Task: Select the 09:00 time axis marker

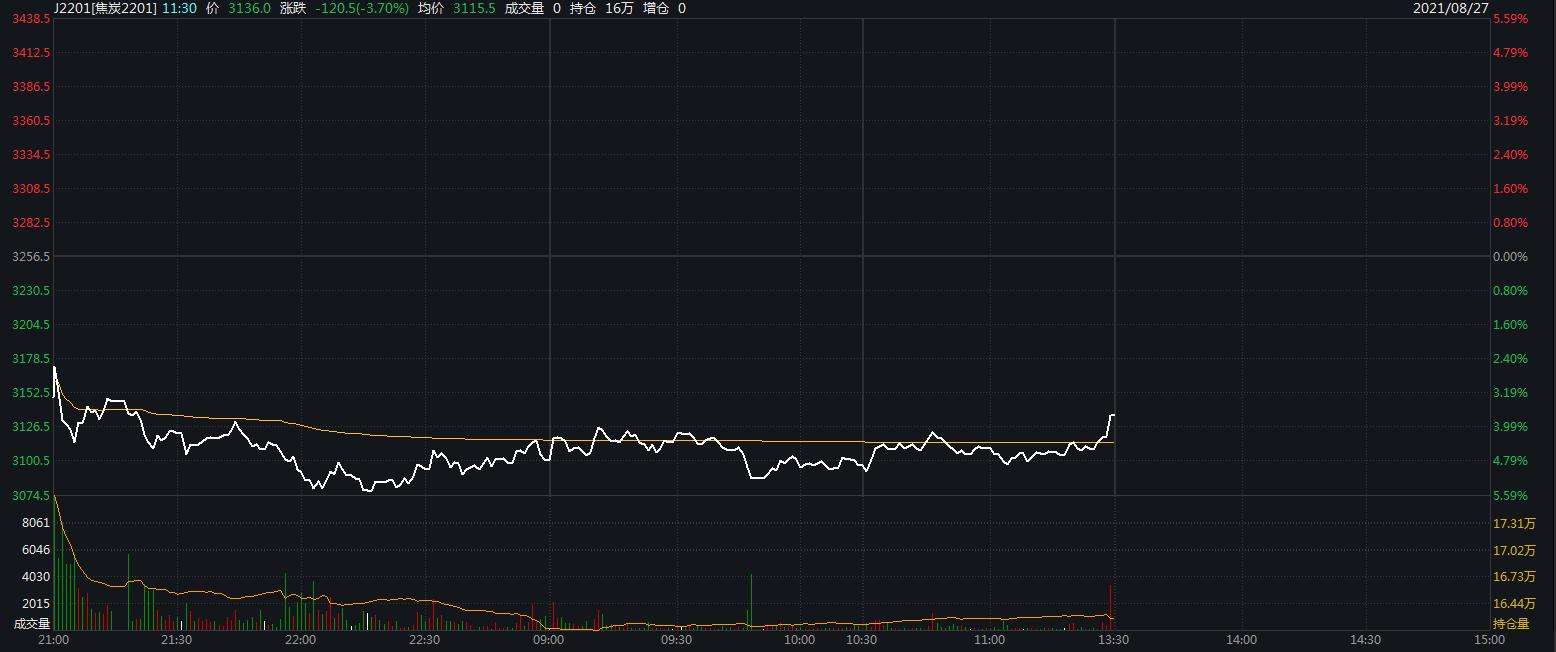Action: pyautogui.click(x=549, y=640)
